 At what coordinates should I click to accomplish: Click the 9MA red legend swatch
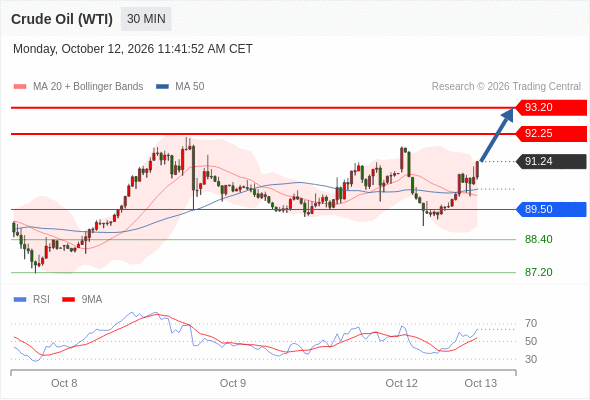(68, 300)
